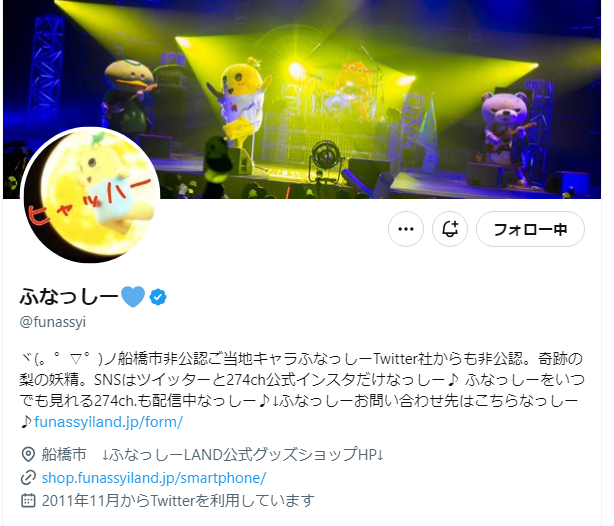Open the round profile avatar picture
Viewport: 614px width, 526px height.
coord(91,195)
